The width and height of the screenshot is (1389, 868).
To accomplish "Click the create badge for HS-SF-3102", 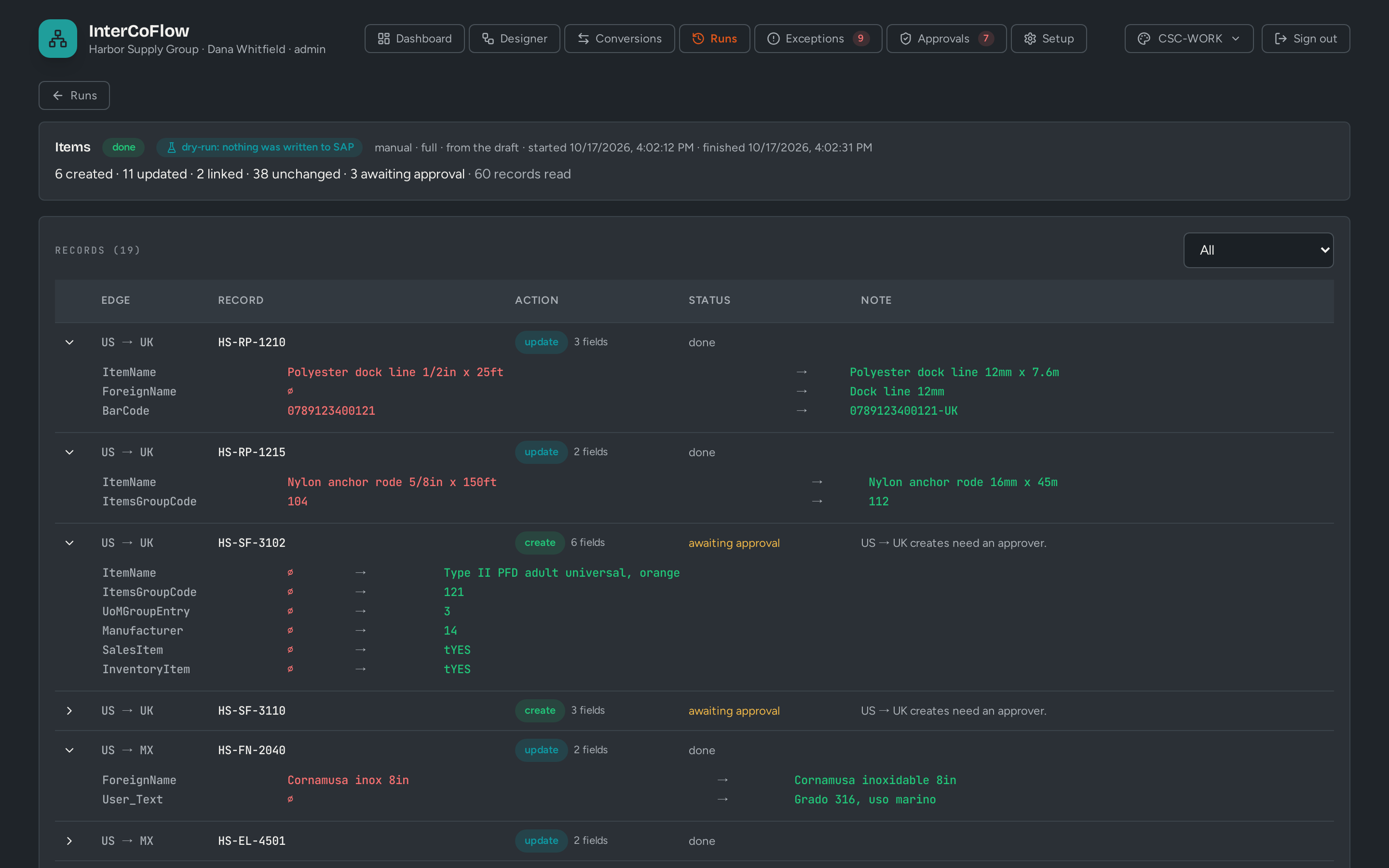I will tap(540, 543).
